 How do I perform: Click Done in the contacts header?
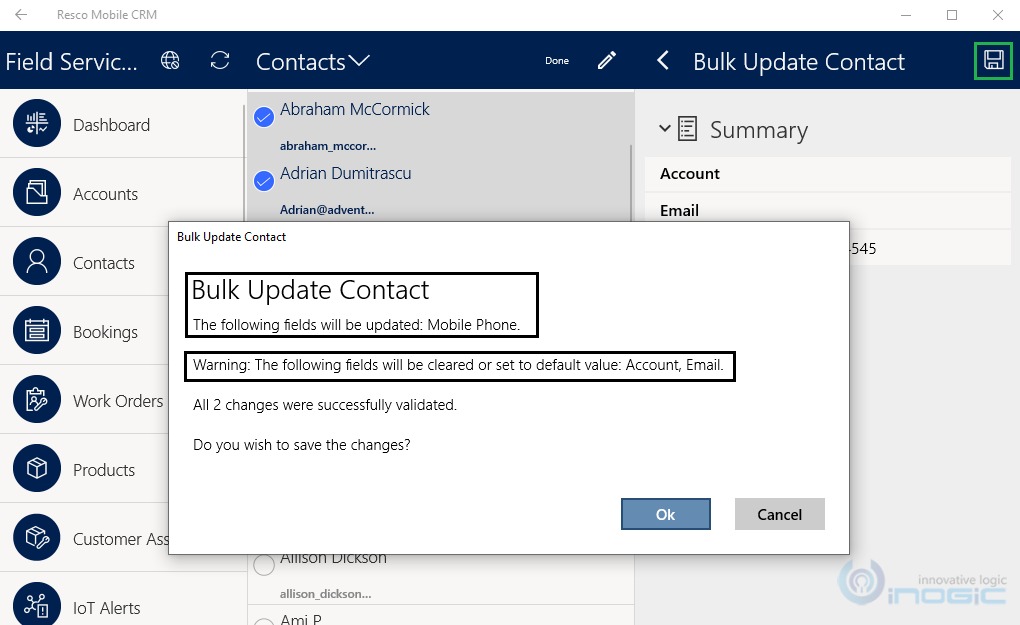pos(557,60)
